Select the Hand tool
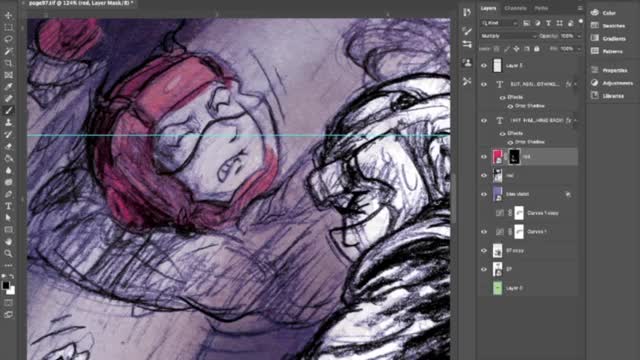640x360 pixels. pyautogui.click(x=8, y=241)
